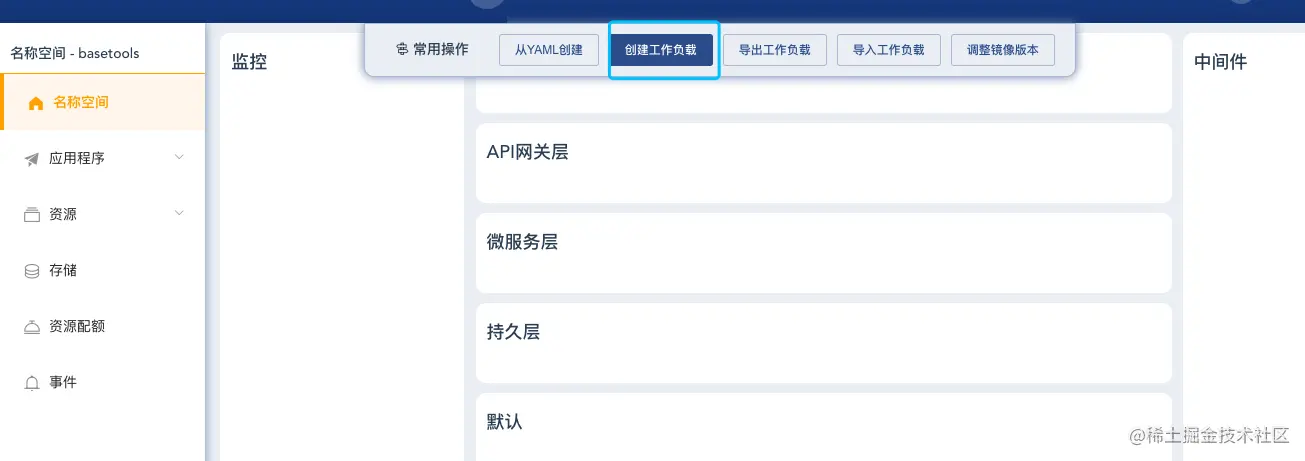The image size is (1305, 461).
Task: Select the 持久层 panel
Action: (x=823, y=342)
